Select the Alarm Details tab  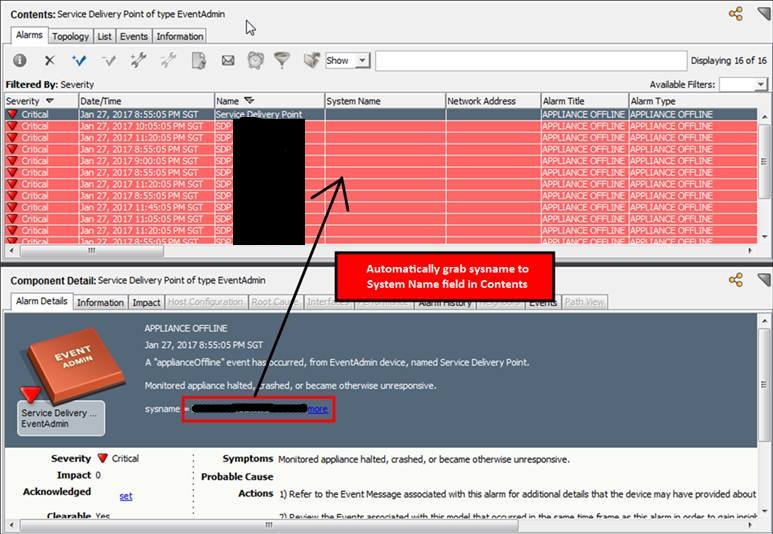(41, 301)
